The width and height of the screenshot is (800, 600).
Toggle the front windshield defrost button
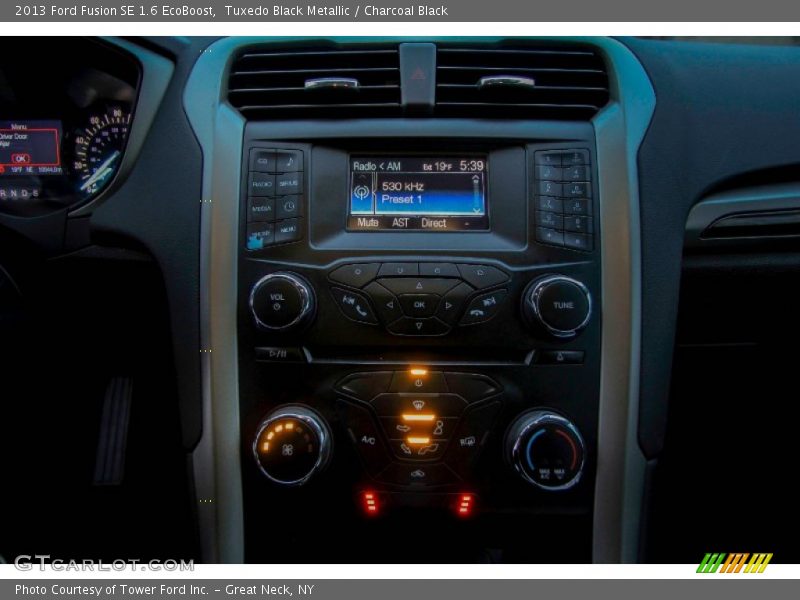pyautogui.click(x=418, y=406)
